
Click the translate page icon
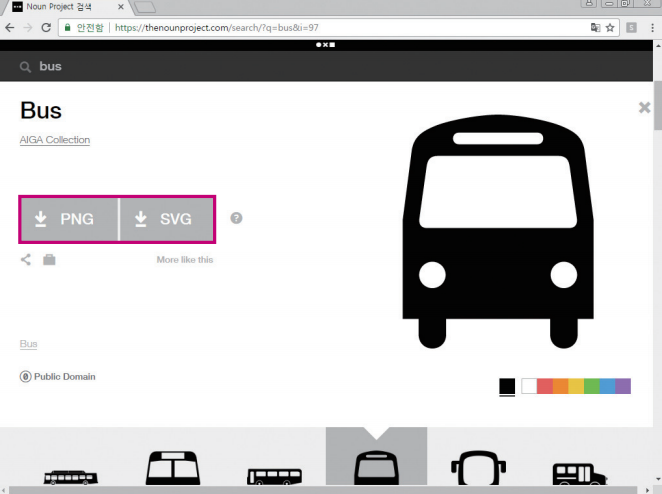pos(595,28)
